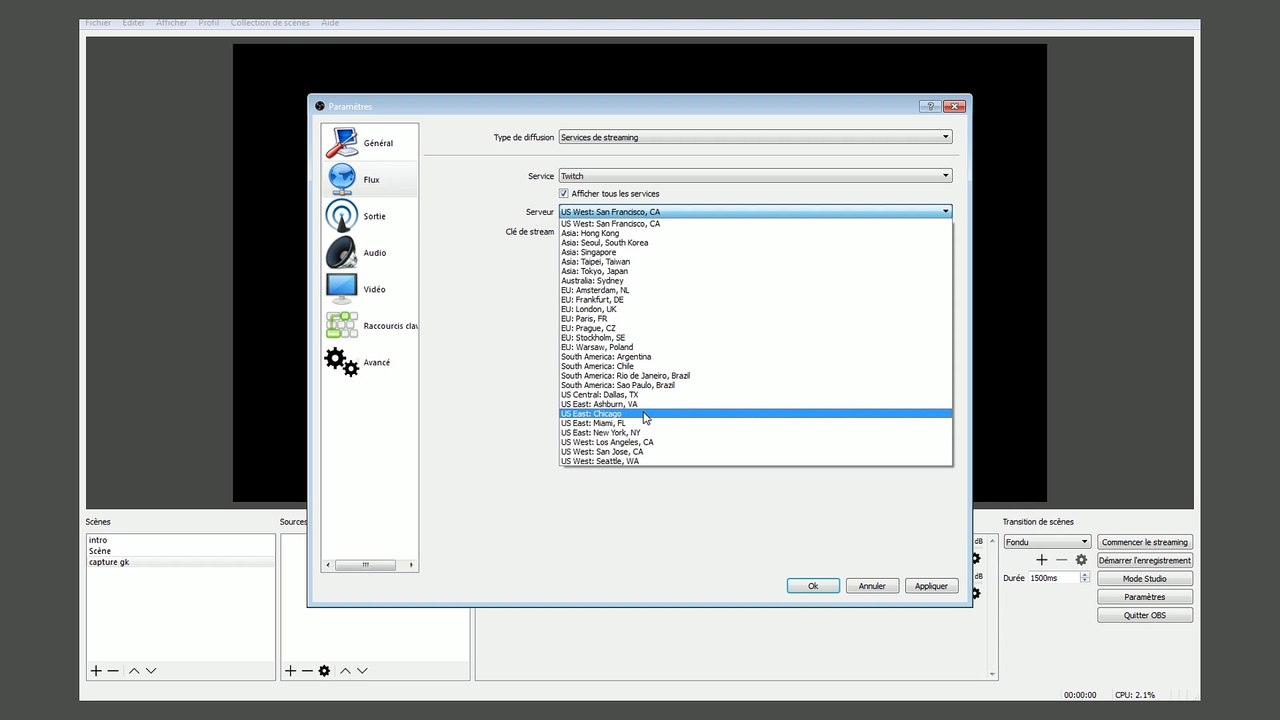Click the Mode Studio button
Image resolution: width=1280 pixels, height=720 pixels.
click(1145, 579)
